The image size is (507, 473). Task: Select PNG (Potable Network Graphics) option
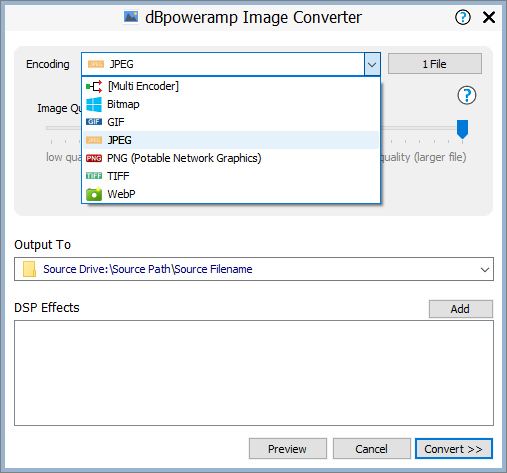[231, 158]
